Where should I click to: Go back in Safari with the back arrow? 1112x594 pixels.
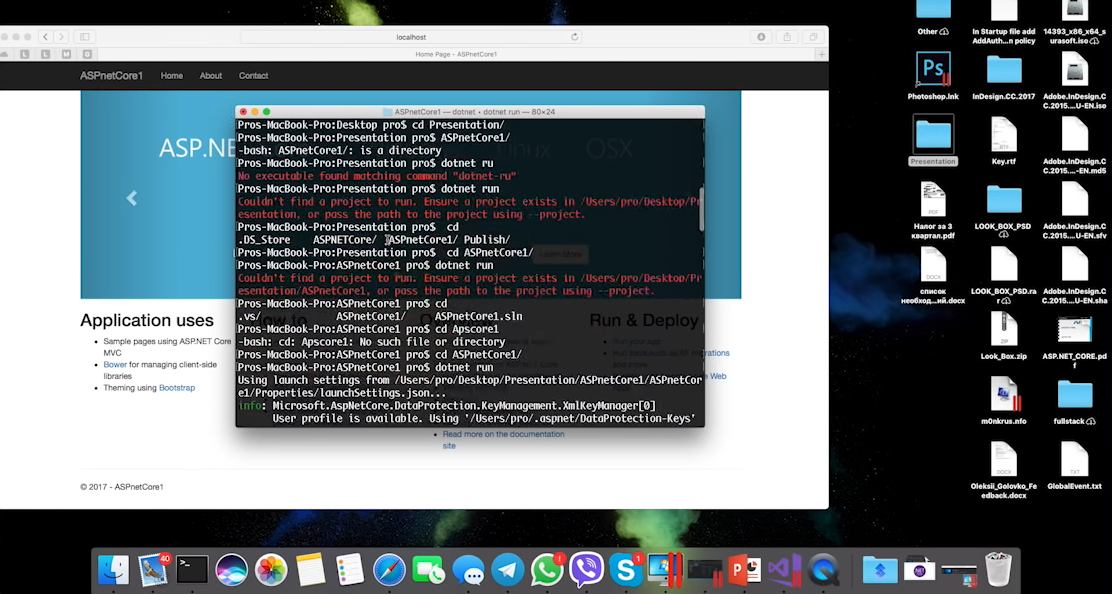click(x=45, y=37)
